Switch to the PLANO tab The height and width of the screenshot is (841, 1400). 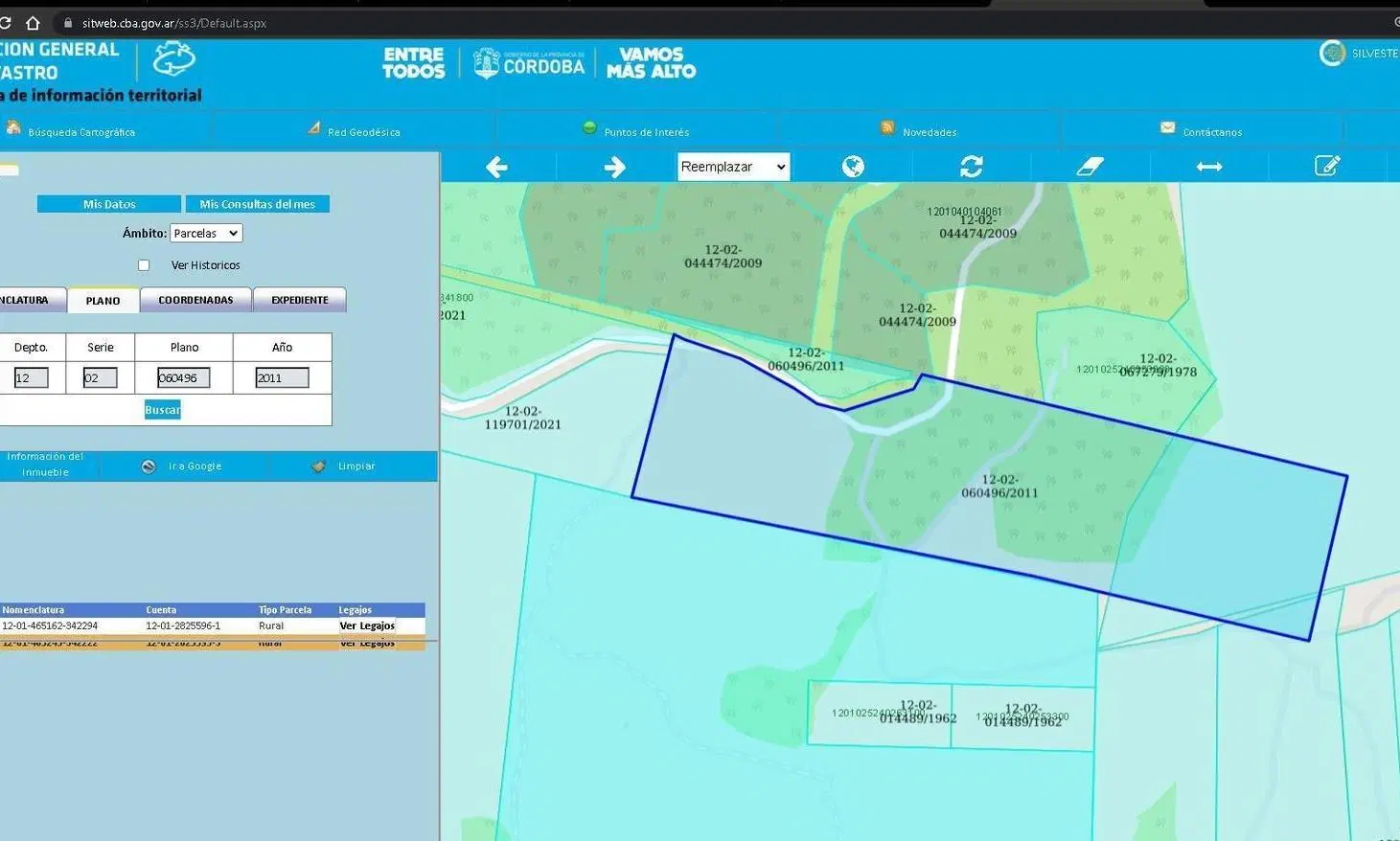pyautogui.click(x=103, y=300)
